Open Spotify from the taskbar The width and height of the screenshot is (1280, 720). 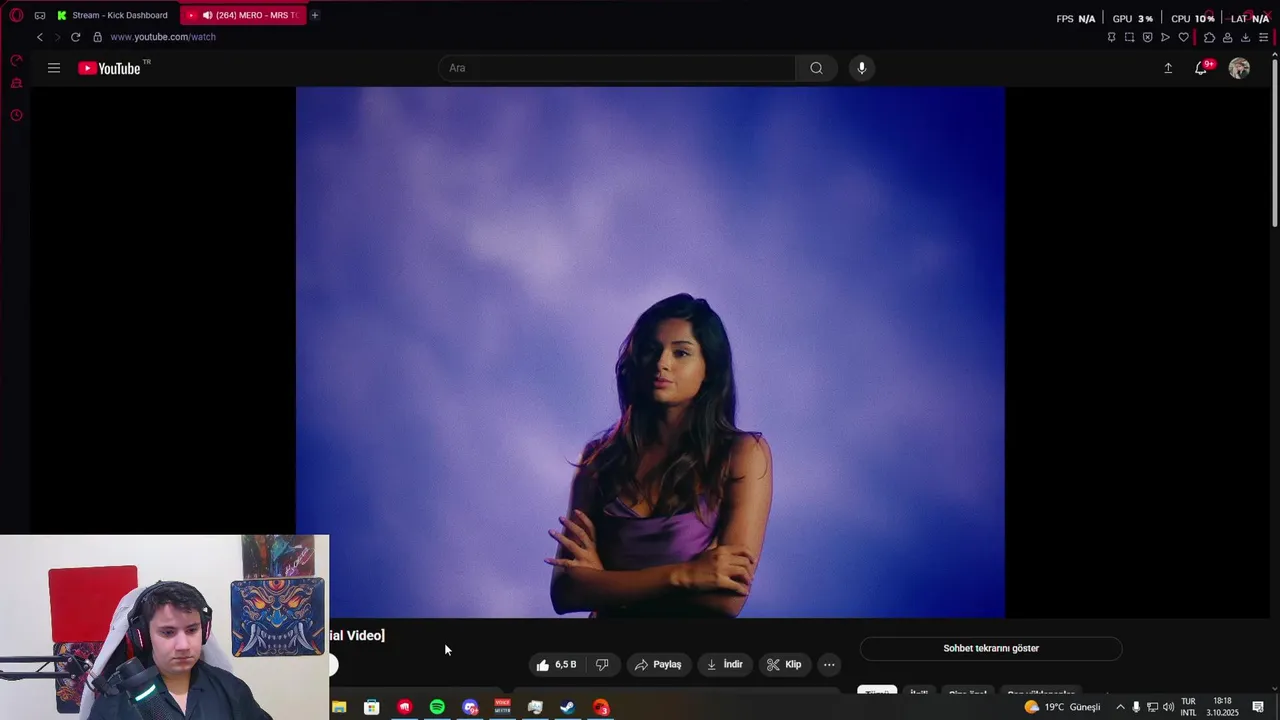coord(437,707)
